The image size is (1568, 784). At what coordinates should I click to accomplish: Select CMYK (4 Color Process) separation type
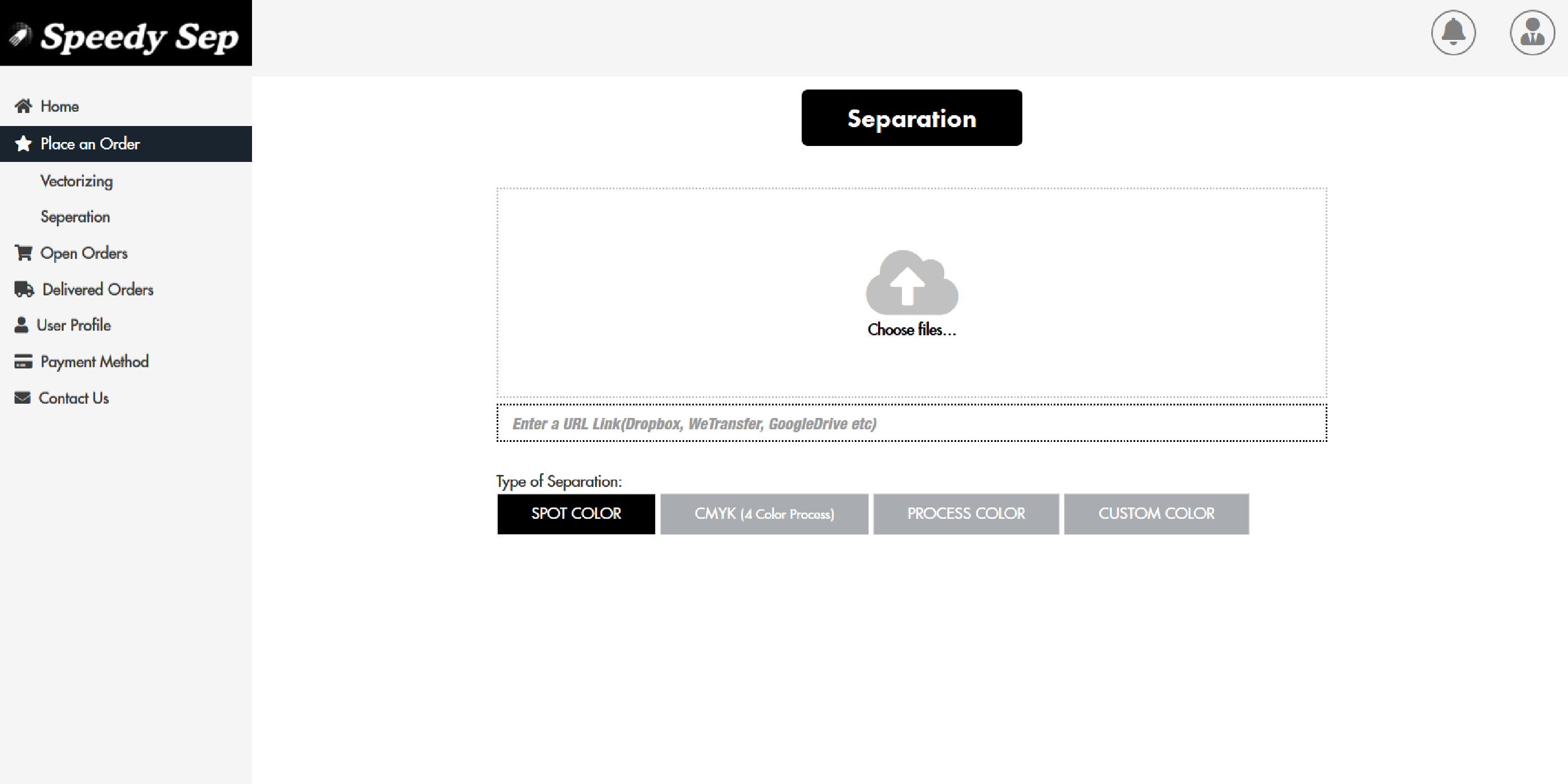point(764,514)
